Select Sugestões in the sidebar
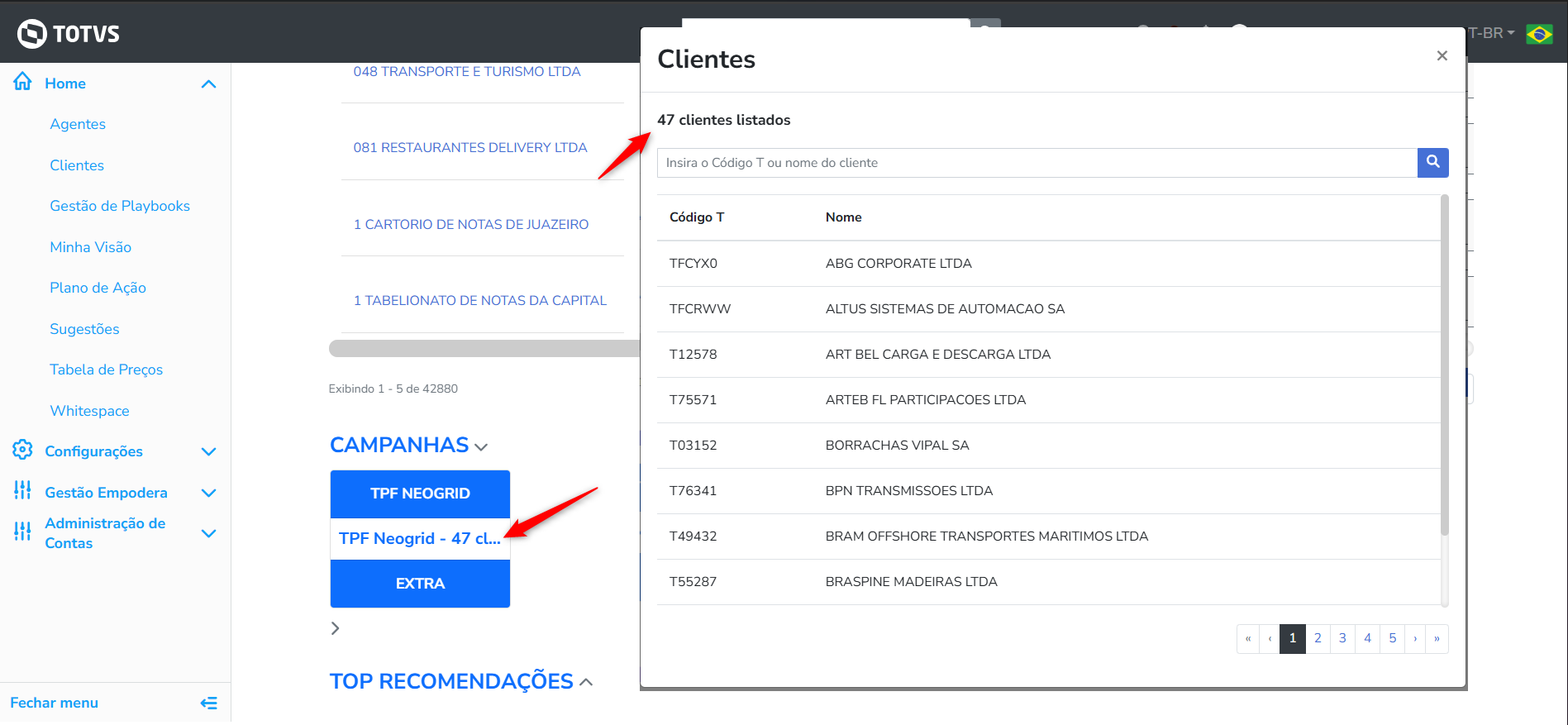The width and height of the screenshot is (1568, 725). pos(84,329)
